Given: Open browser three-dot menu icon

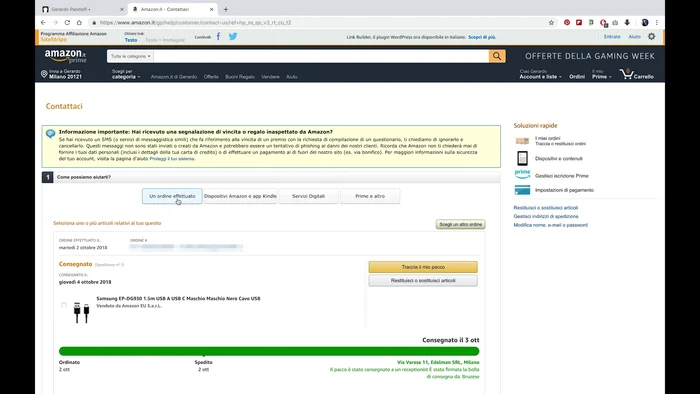Looking at the screenshot, I should [x=657, y=22].
